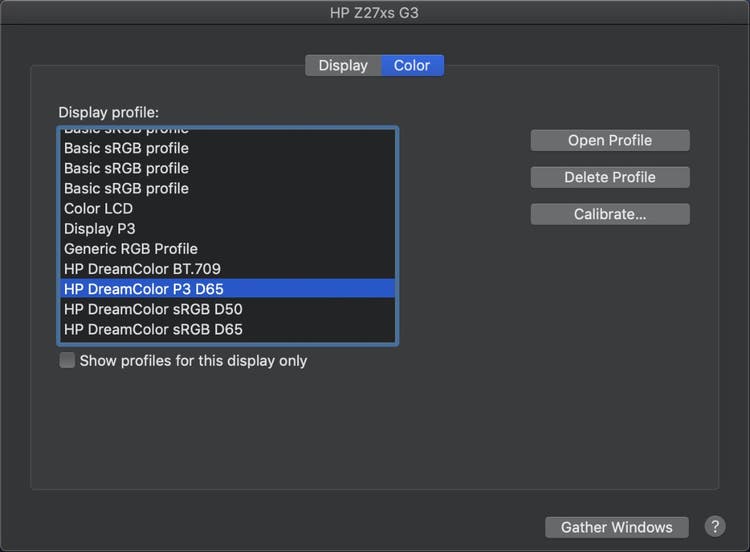Select the HP DreamColor sRGB D65 profile
This screenshot has width=750, height=552.
(x=153, y=329)
